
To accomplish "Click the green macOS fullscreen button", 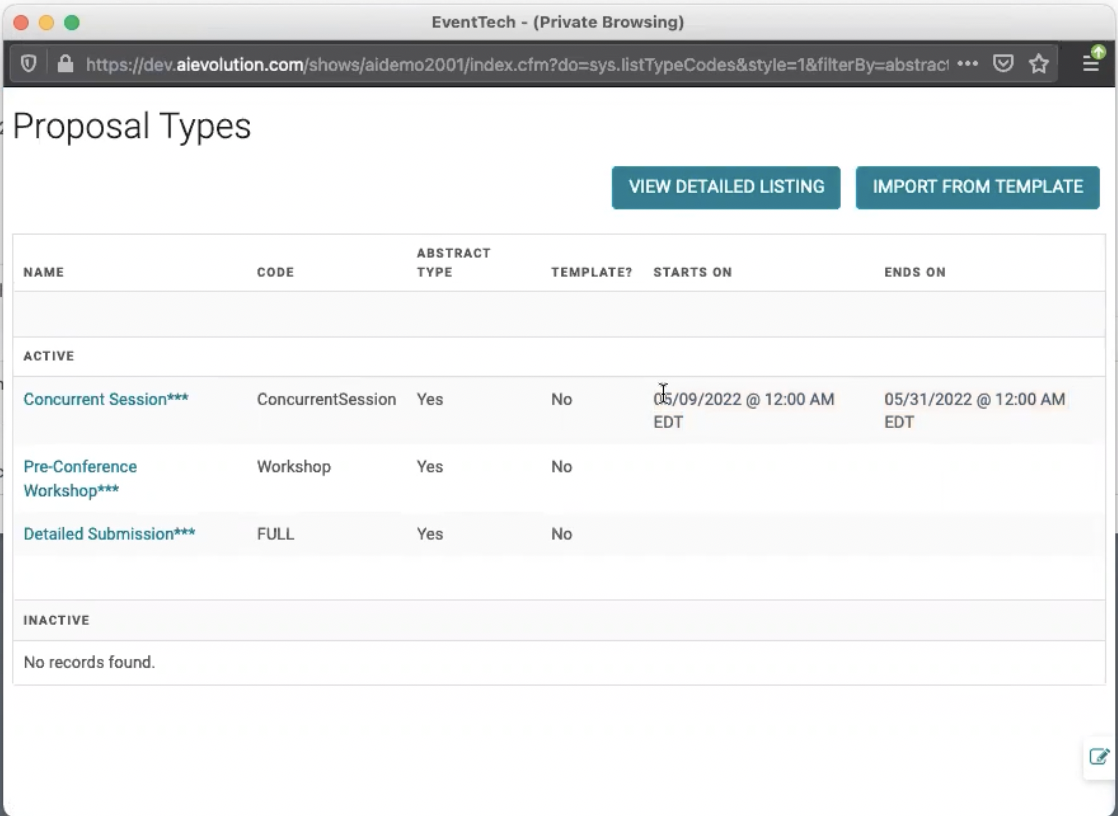I will pyautogui.click(x=71, y=22).
